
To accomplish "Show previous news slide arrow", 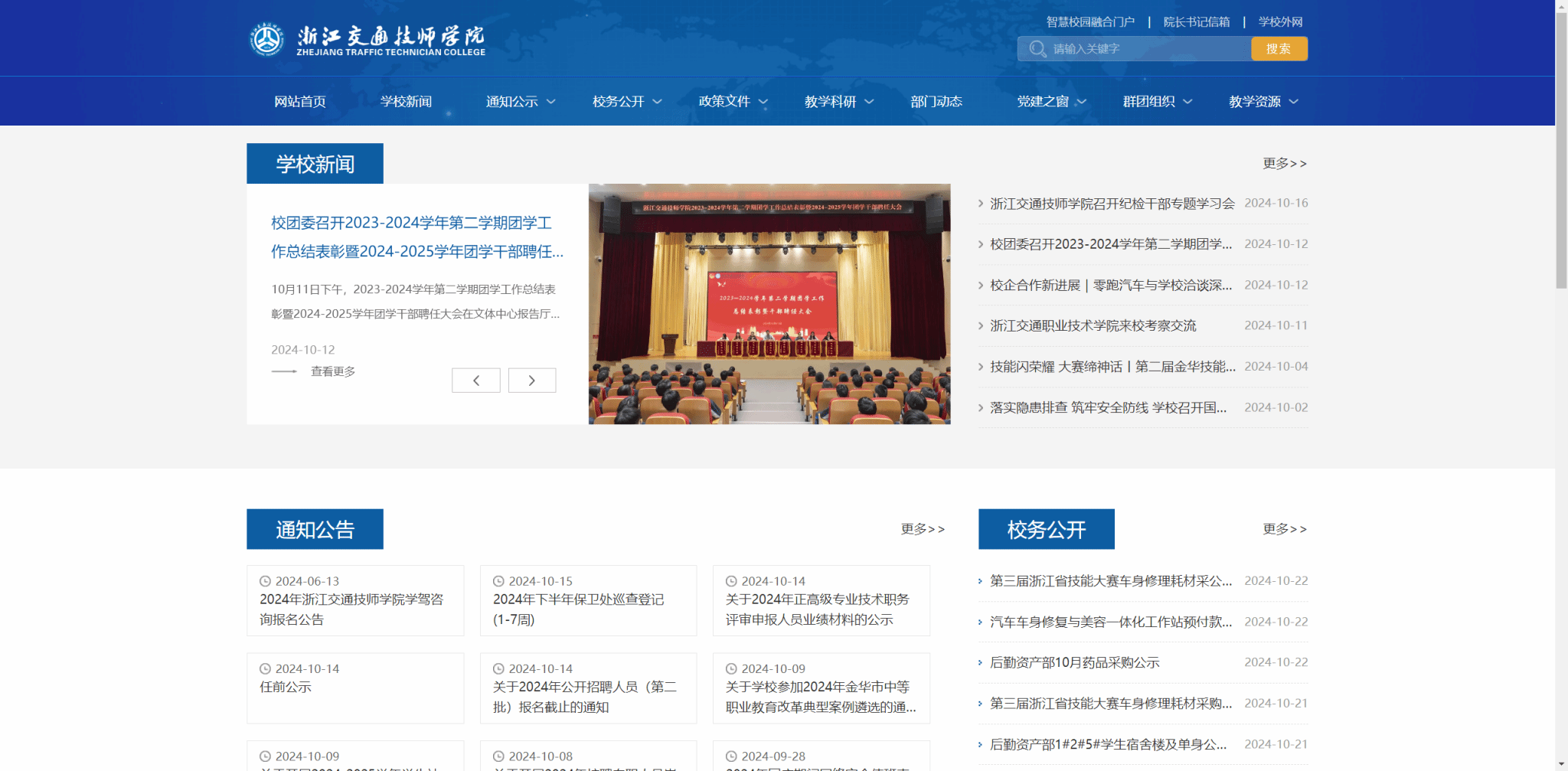I will pos(475,381).
